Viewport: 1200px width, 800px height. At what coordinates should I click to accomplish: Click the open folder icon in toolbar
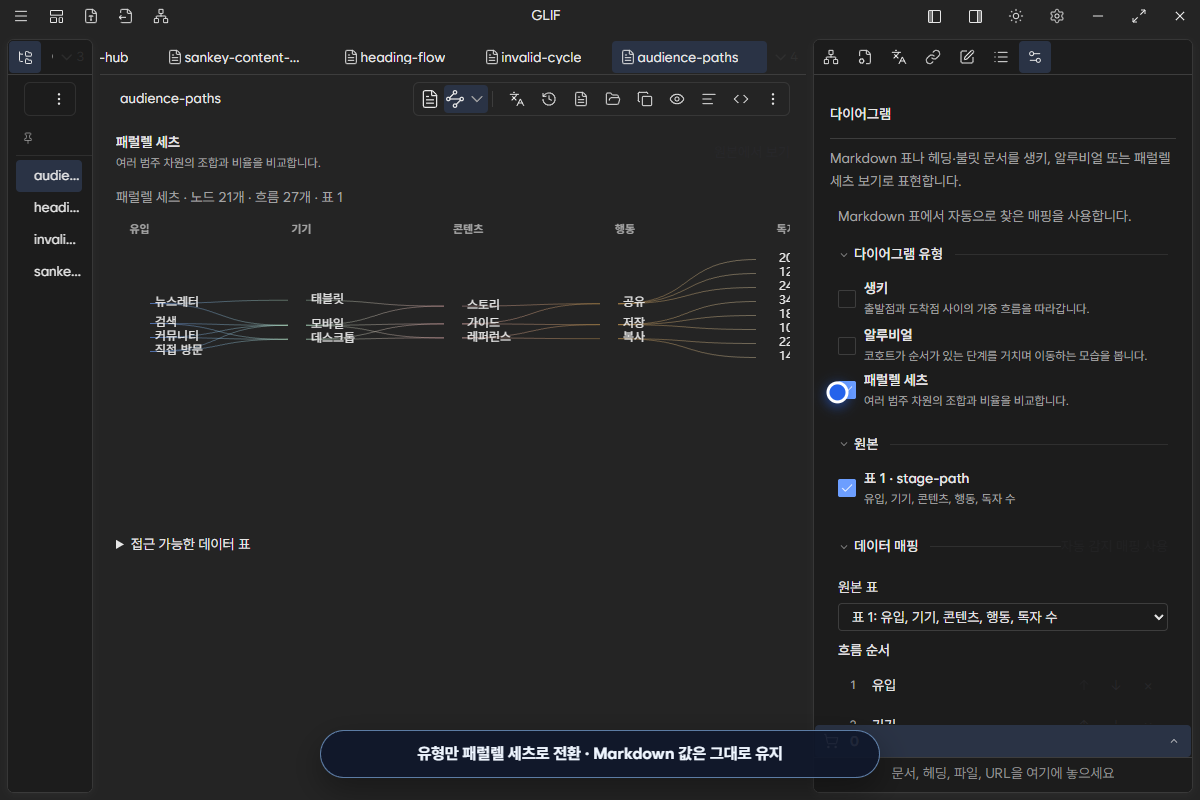[x=613, y=99]
